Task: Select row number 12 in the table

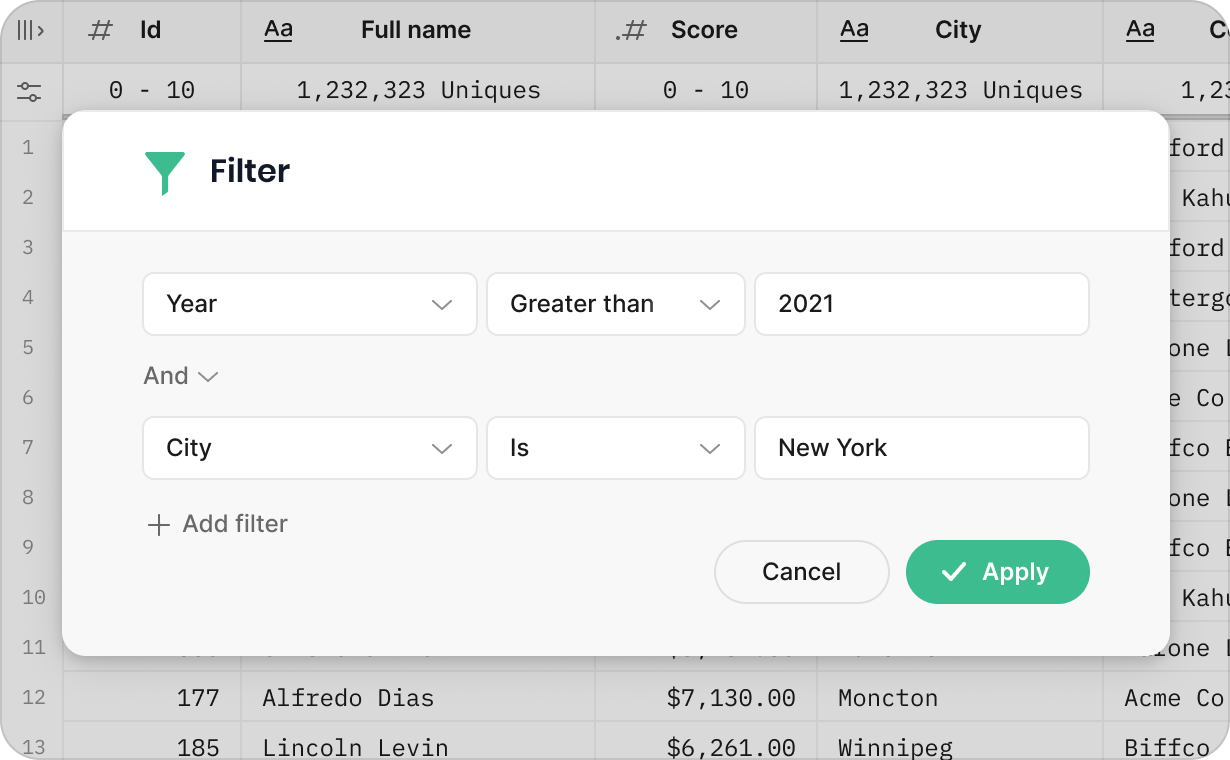Action: [x=33, y=697]
